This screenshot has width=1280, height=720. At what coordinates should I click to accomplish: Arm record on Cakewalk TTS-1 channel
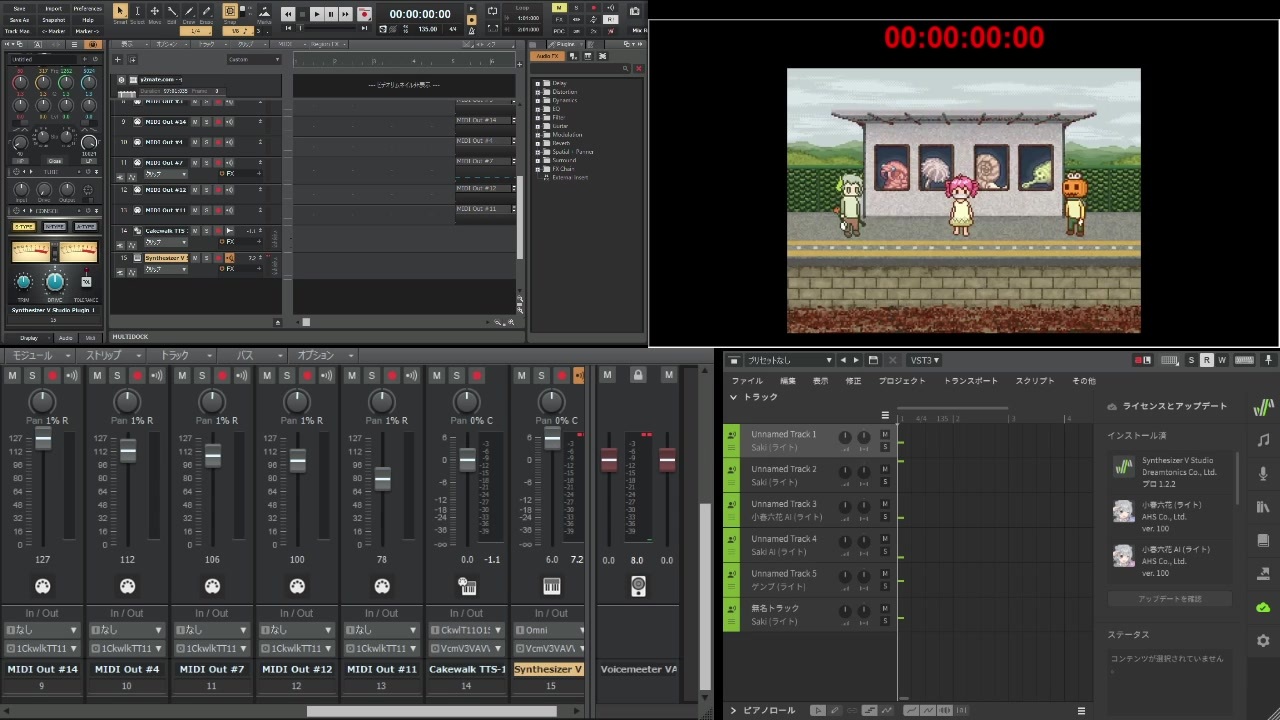click(477, 375)
